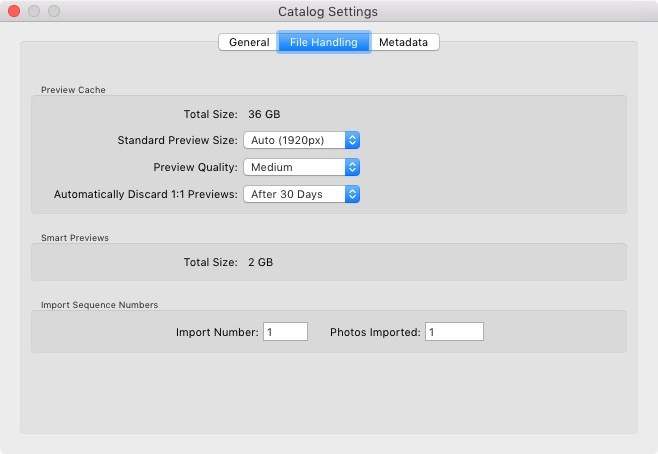Click the Preview Quality label text
The image size is (658, 454).
point(195,167)
